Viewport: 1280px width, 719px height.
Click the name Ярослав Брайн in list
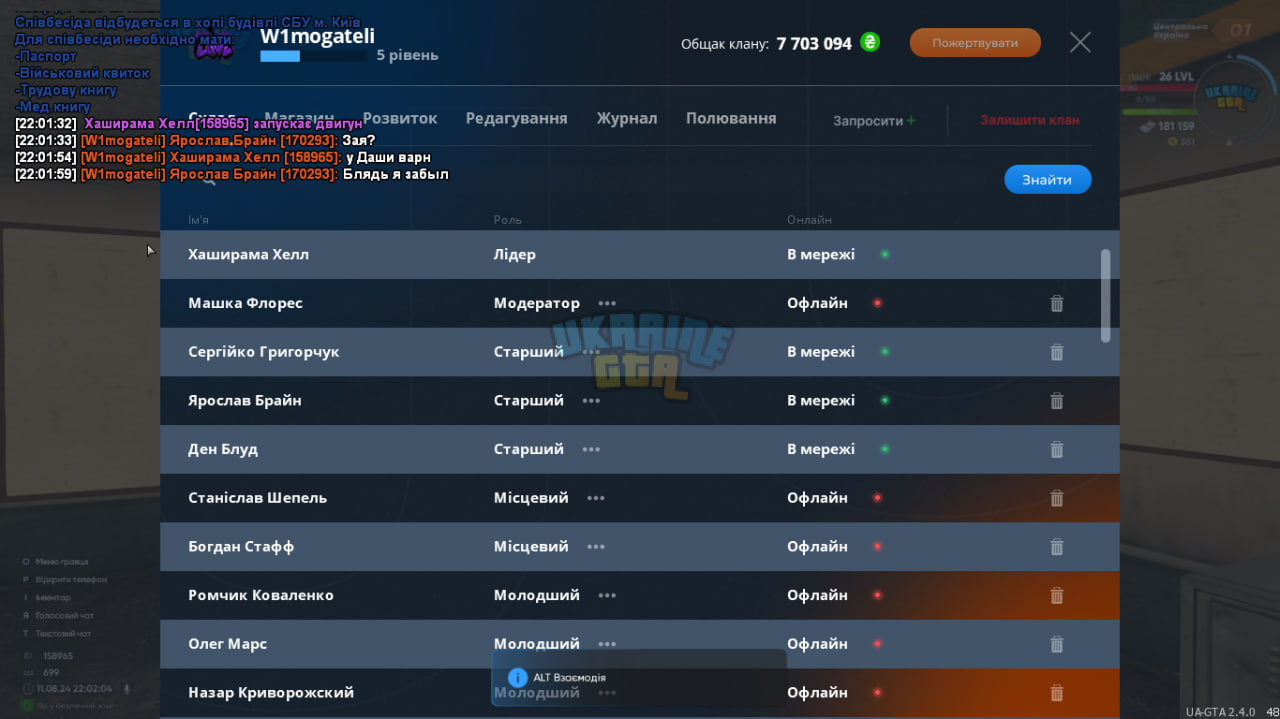point(245,401)
